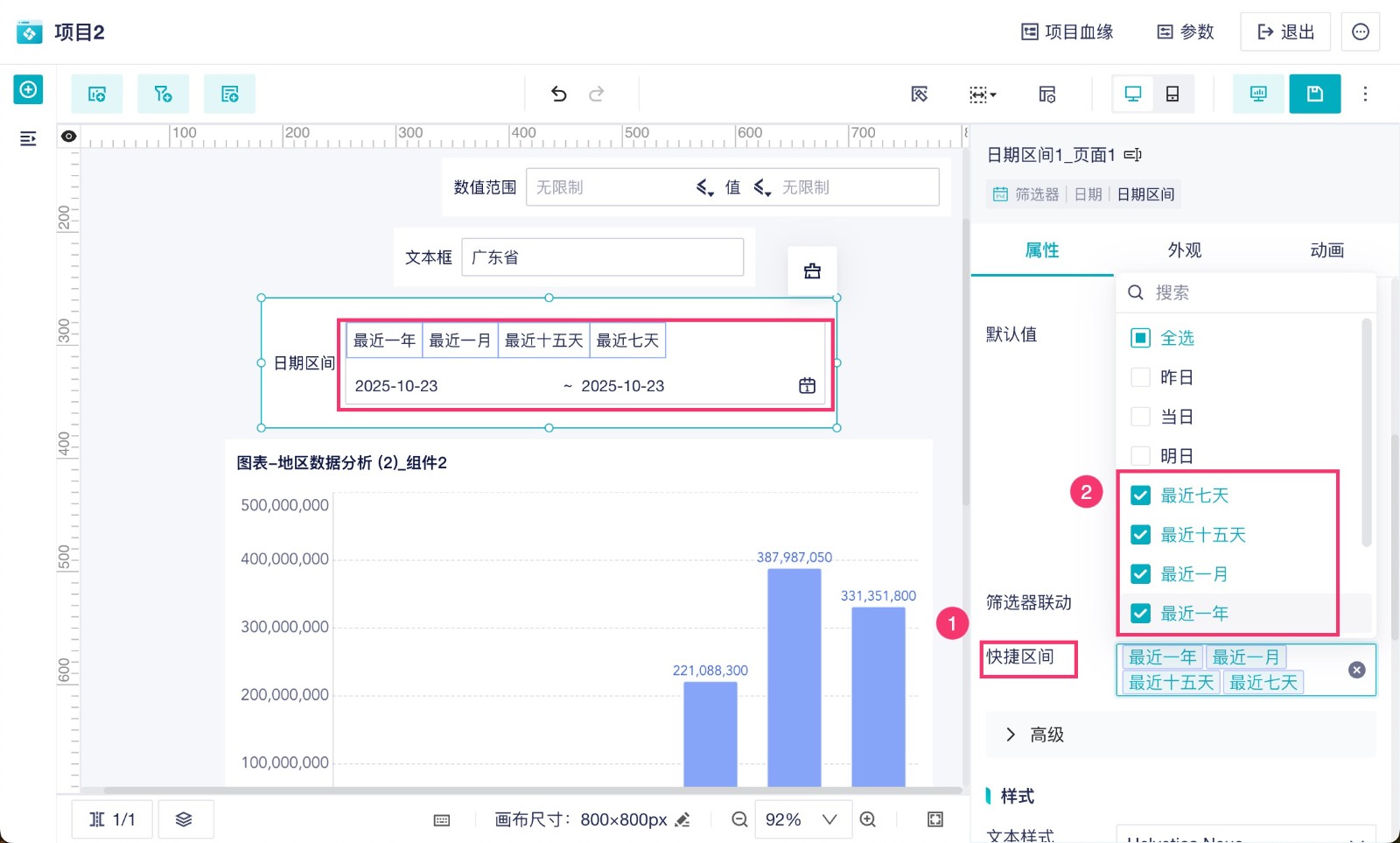Check the 明日 option
Screen dimensions: 1400x843
point(1140,456)
